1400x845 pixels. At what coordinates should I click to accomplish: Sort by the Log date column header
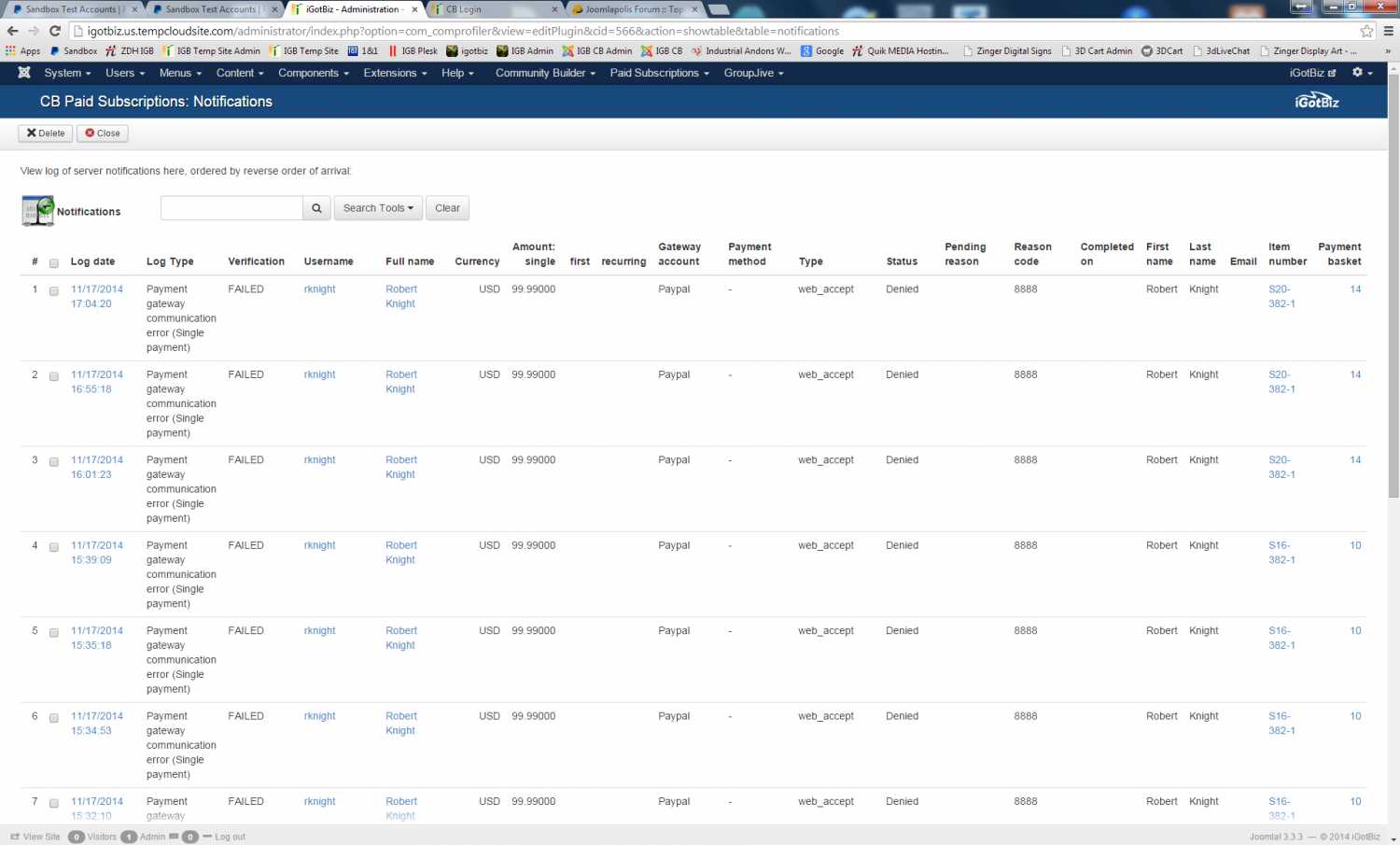92,261
